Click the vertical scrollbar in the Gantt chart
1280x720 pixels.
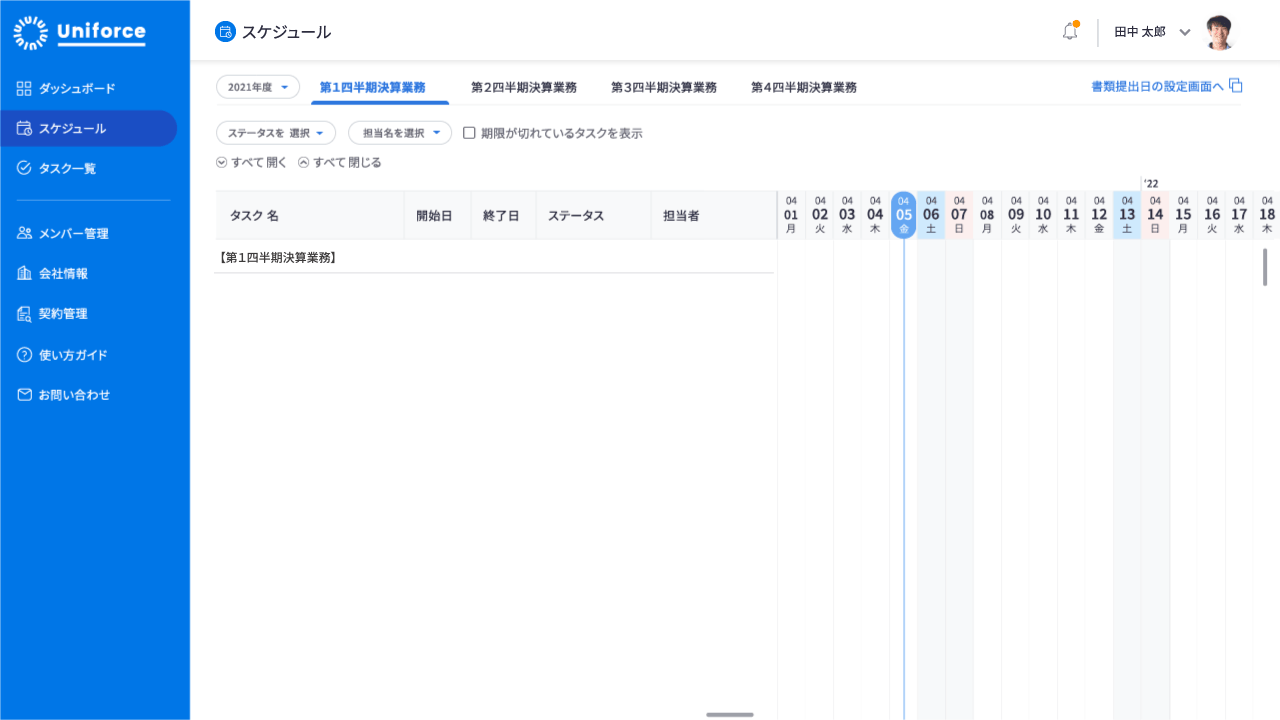point(1265,267)
